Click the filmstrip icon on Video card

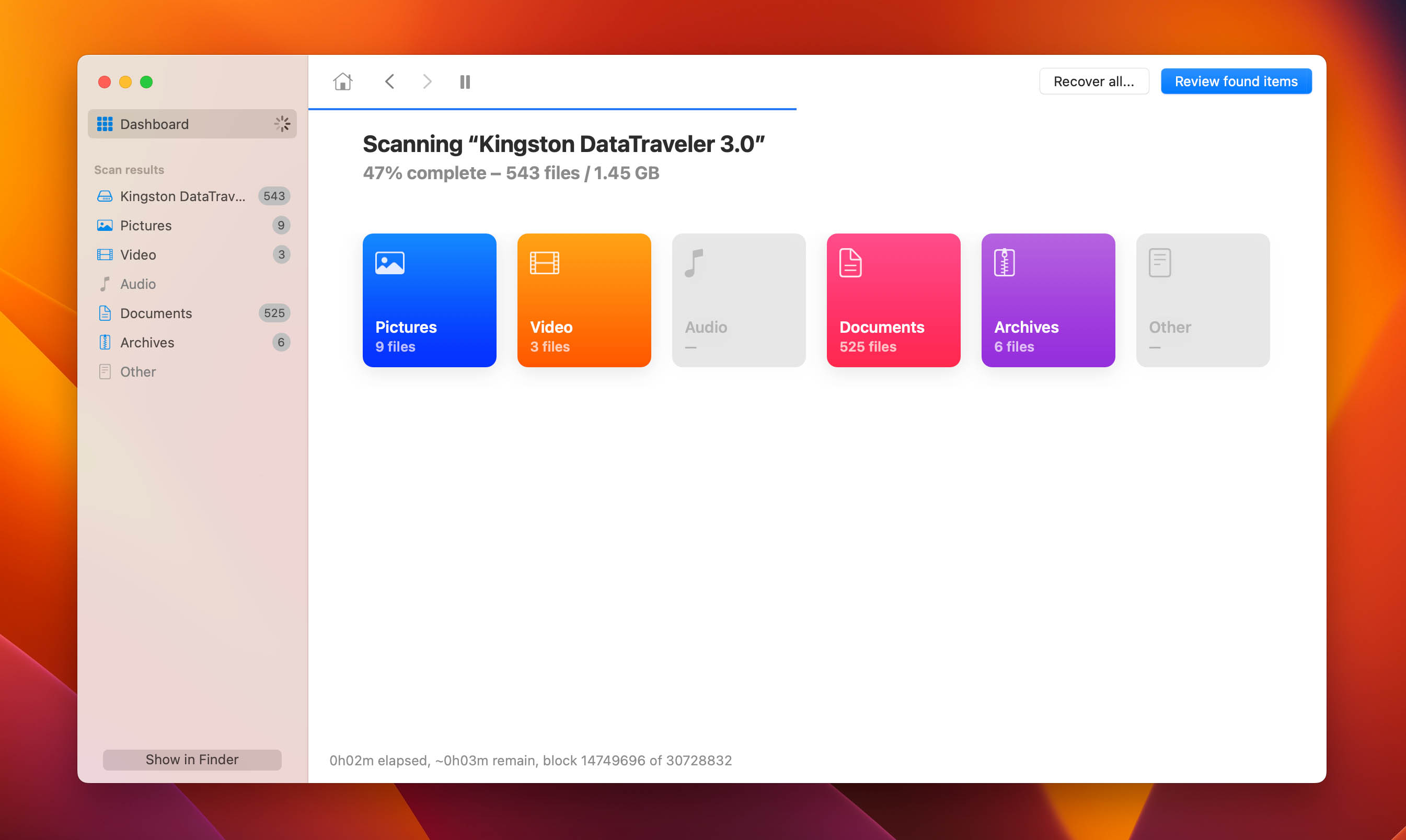[544, 263]
